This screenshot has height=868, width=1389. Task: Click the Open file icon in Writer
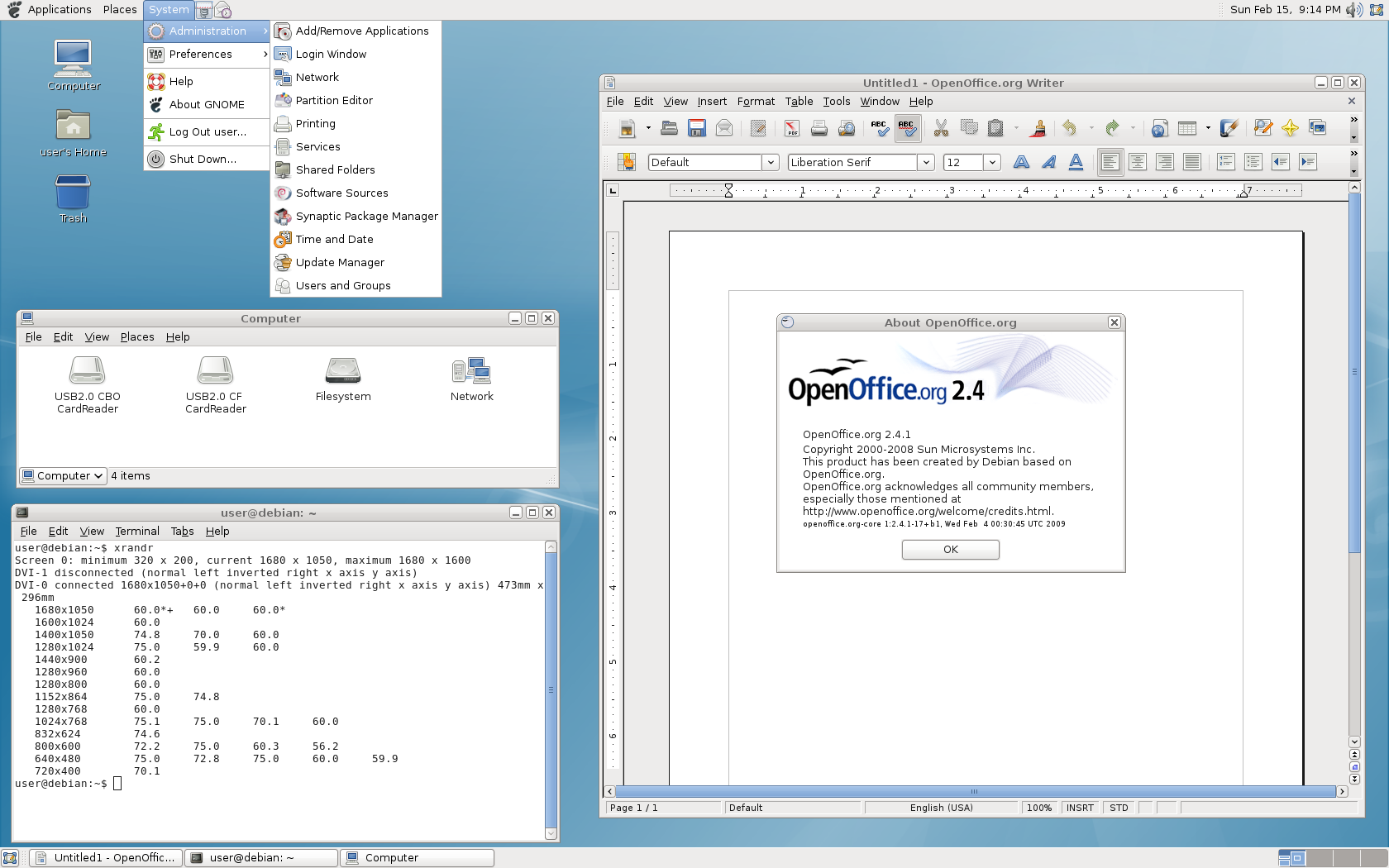pyautogui.click(x=670, y=128)
